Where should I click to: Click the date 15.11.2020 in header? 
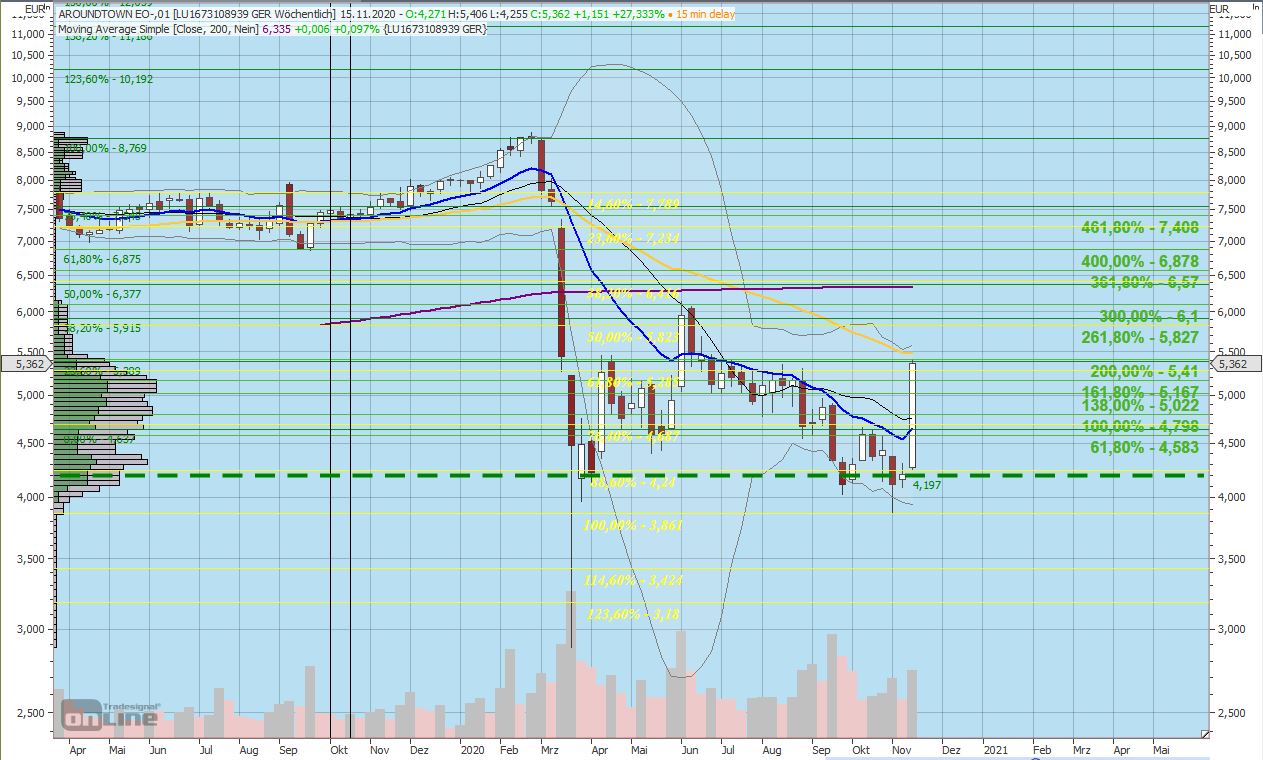[x=370, y=14]
